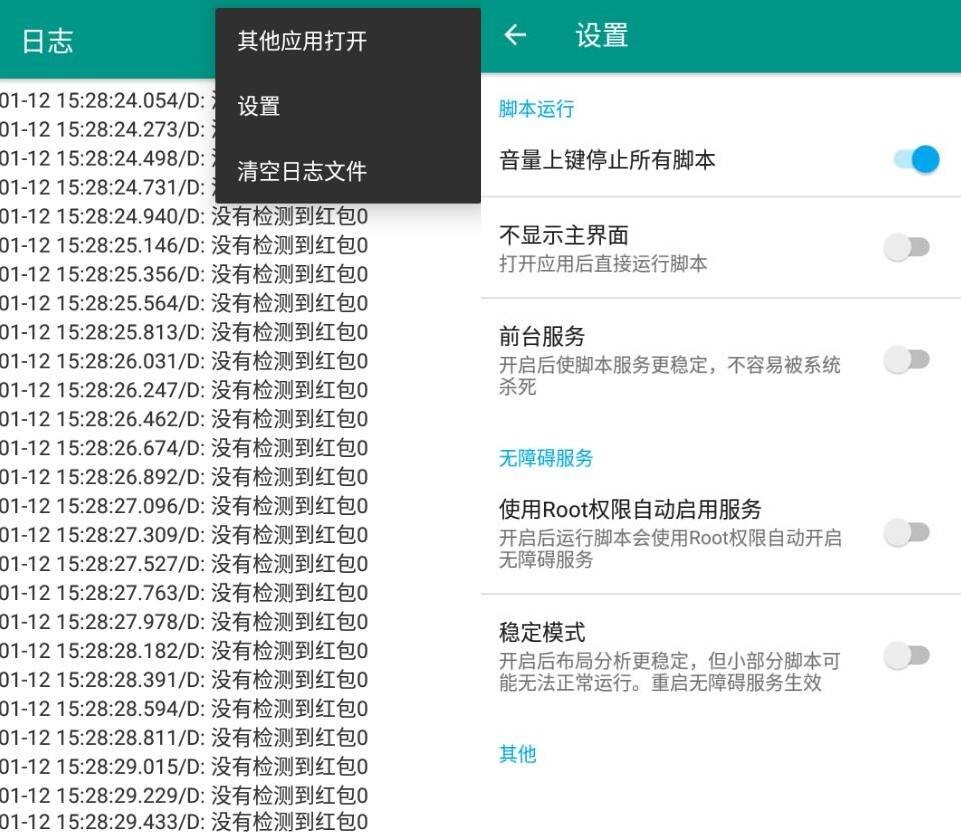
Task: Turn on the 前台服务 switch
Action: [x=908, y=360]
